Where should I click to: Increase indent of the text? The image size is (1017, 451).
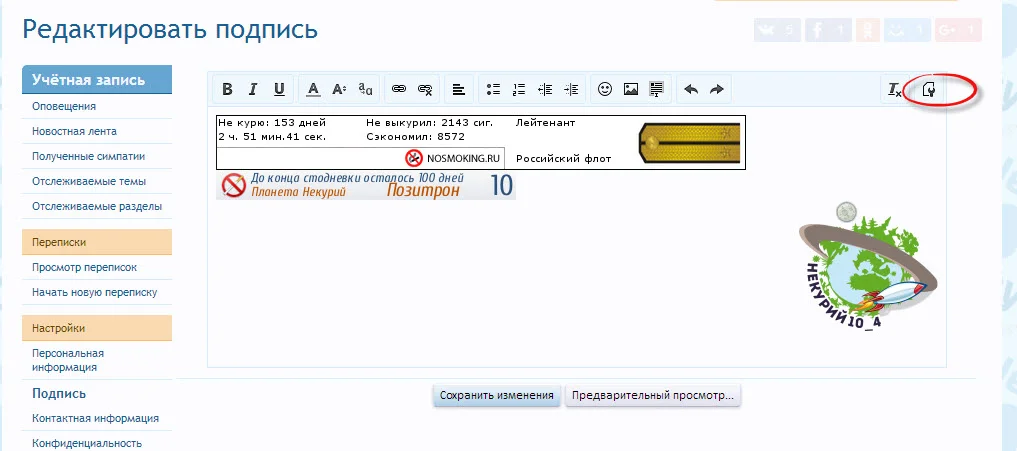coord(571,90)
